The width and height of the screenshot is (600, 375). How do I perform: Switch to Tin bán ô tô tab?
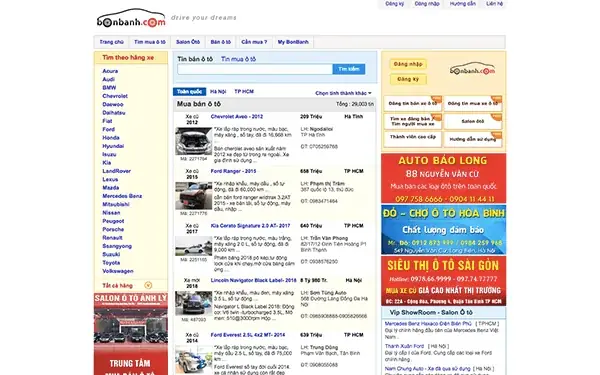point(195,59)
